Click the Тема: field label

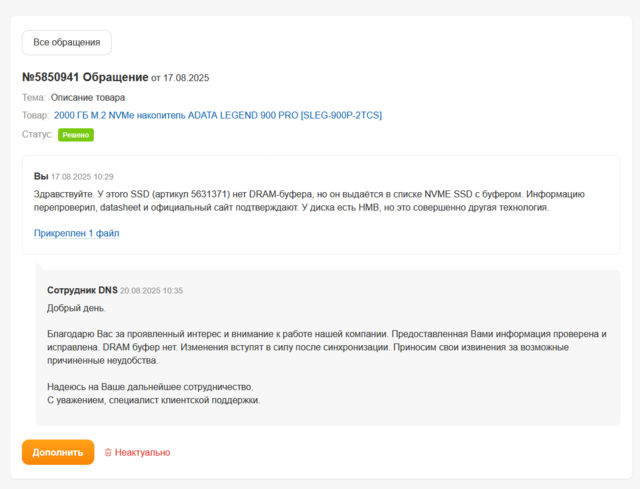[x=33, y=98]
